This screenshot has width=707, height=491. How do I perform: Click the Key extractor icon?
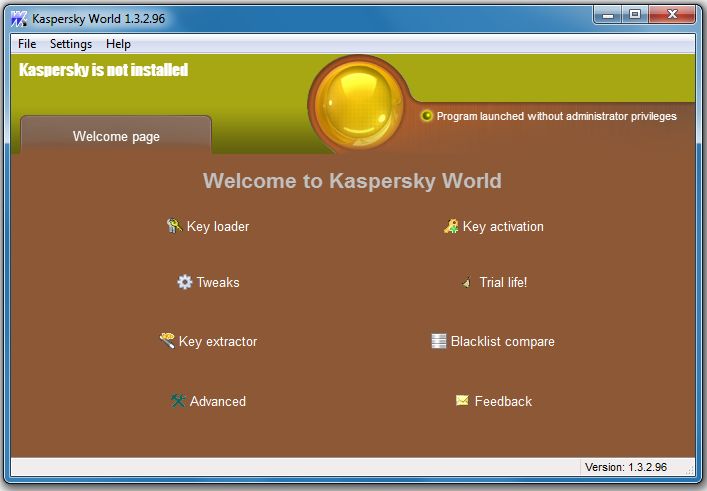click(167, 340)
